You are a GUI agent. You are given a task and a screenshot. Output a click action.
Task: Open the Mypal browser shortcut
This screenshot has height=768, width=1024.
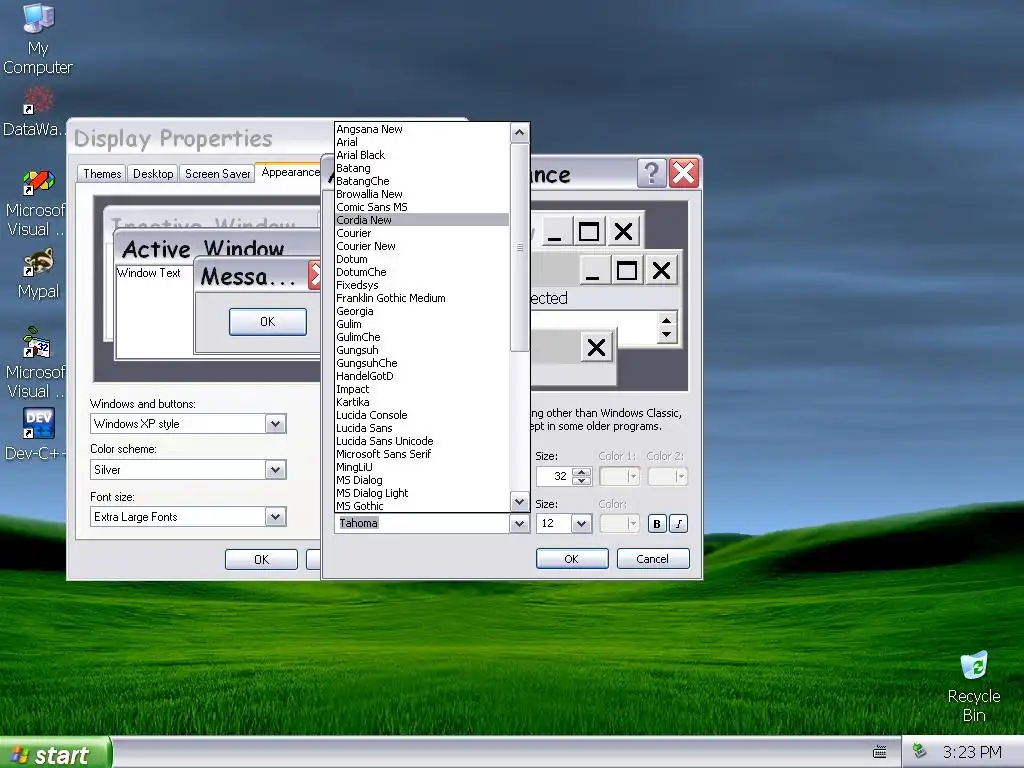[x=38, y=274]
